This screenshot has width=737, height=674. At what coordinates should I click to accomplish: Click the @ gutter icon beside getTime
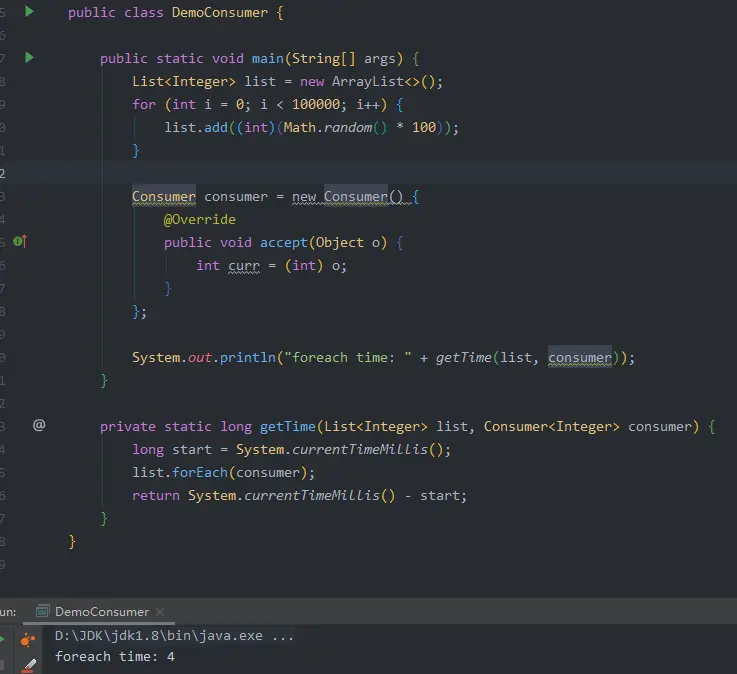tap(39, 425)
